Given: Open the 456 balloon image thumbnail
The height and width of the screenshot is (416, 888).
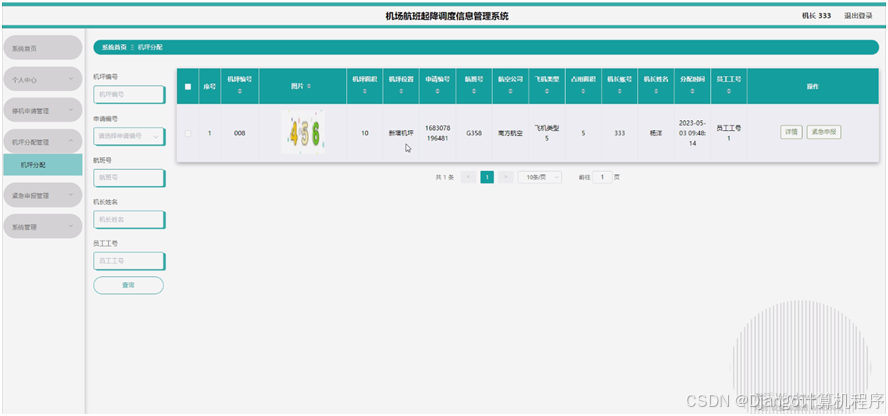Looking at the screenshot, I should click(x=303, y=132).
